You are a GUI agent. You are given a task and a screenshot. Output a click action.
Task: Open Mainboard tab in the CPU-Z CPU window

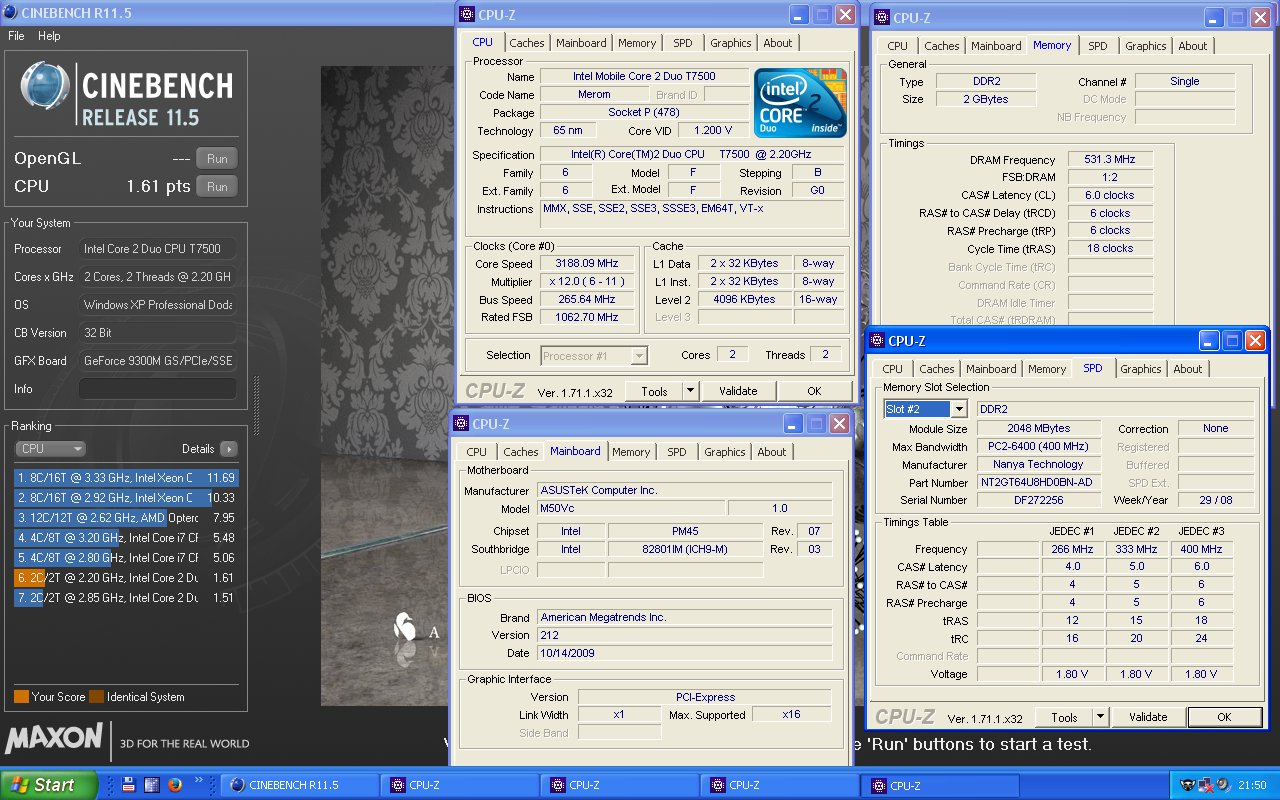click(x=581, y=43)
